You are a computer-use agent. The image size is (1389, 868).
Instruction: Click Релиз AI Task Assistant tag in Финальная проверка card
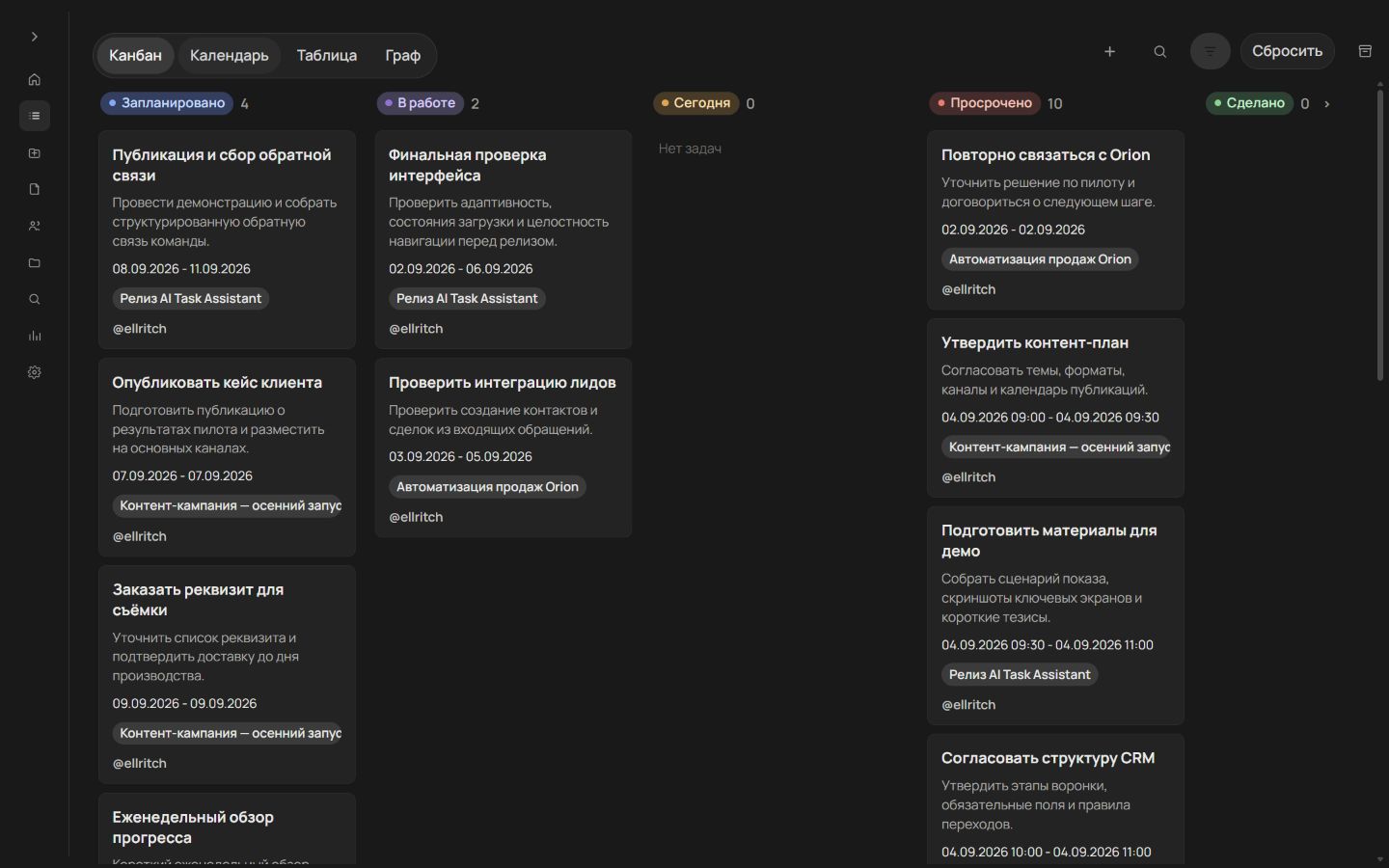coord(467,299)
